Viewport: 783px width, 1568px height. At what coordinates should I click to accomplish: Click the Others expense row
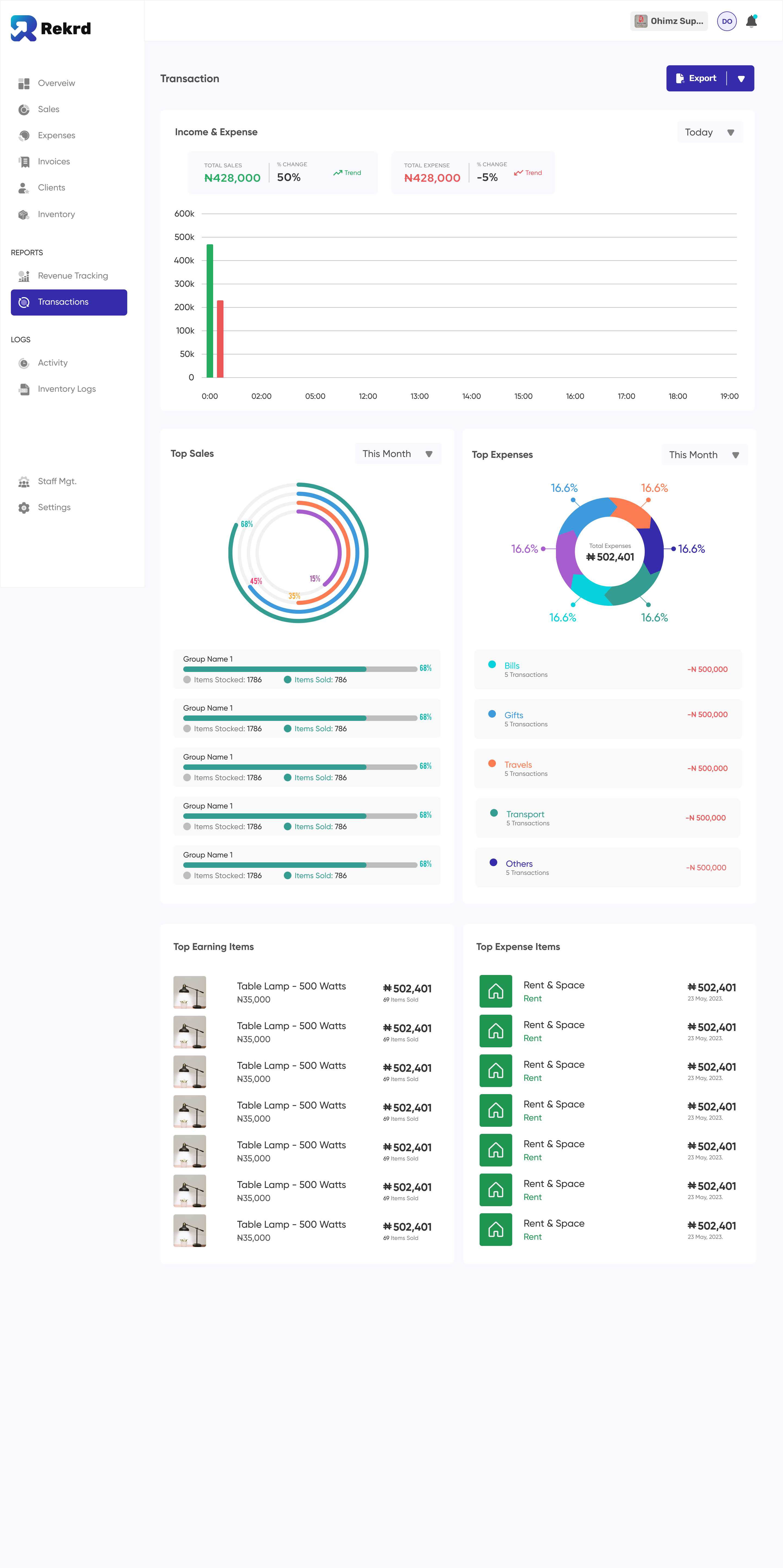click(x=608, y=868)
